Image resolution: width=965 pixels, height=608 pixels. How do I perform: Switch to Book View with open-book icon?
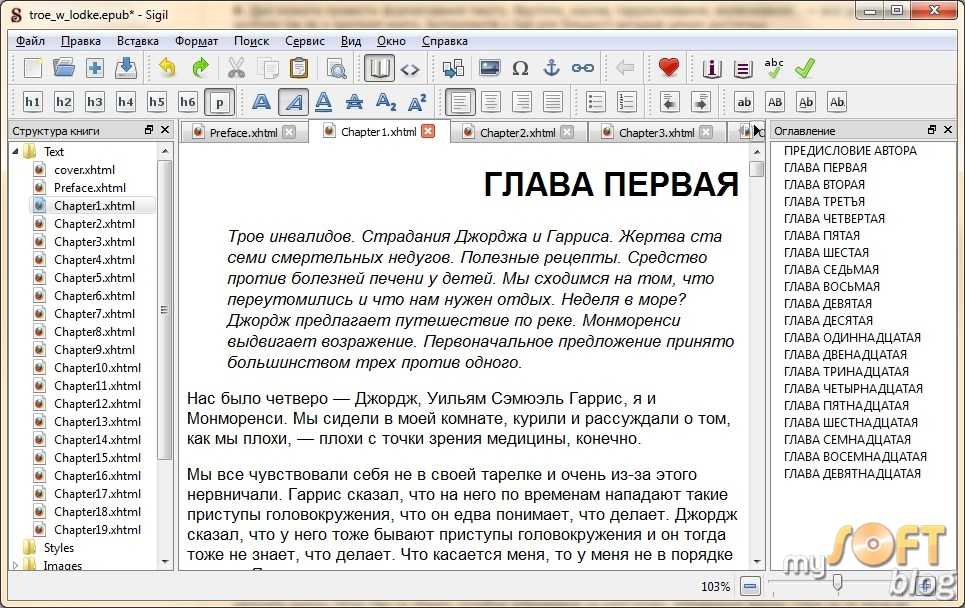click(x=378, y=68)
